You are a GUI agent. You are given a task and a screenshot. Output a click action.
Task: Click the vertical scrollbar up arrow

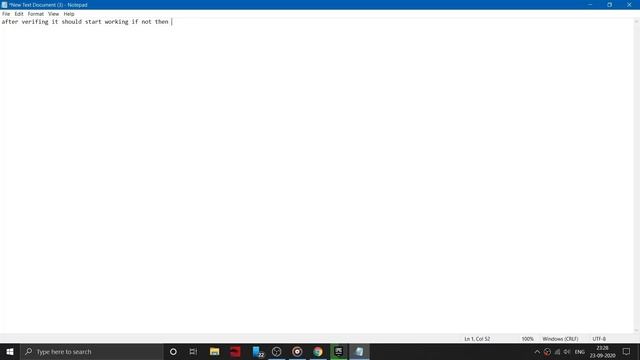point(636,21)
